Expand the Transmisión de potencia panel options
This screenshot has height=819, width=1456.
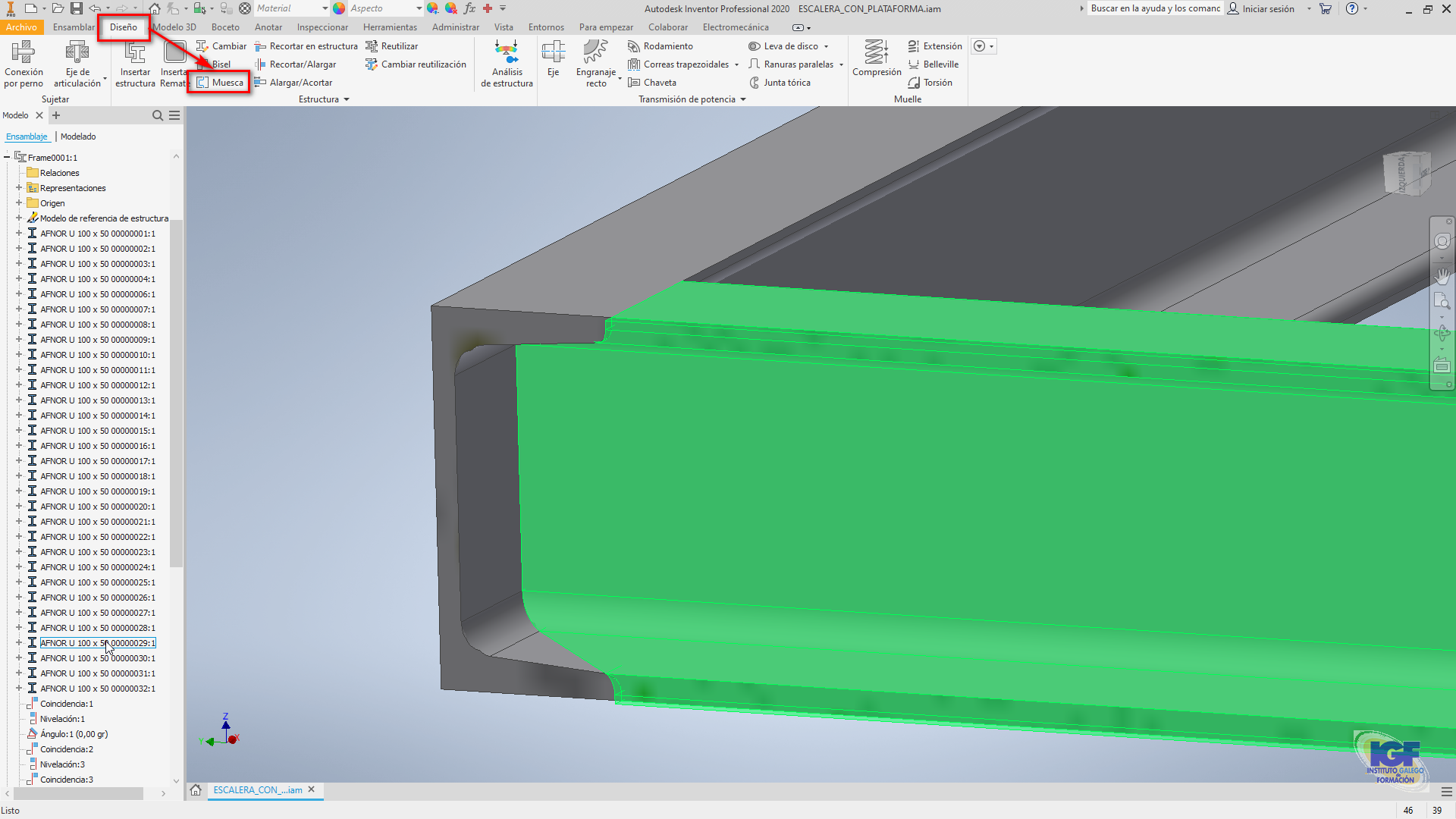[742, 99]
